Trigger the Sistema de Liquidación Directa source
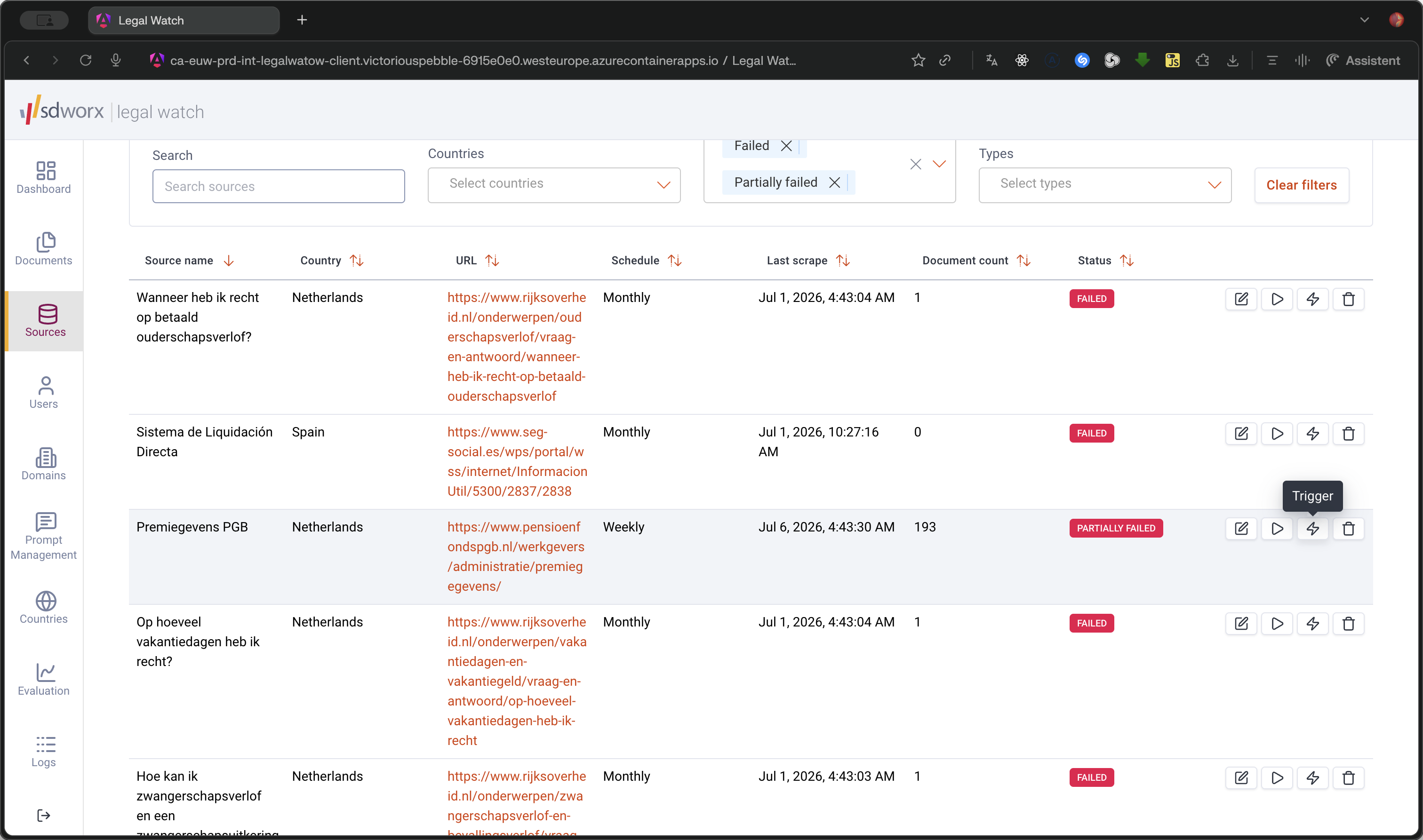Screen dimensions: 1423x840 coord(1312,434)
